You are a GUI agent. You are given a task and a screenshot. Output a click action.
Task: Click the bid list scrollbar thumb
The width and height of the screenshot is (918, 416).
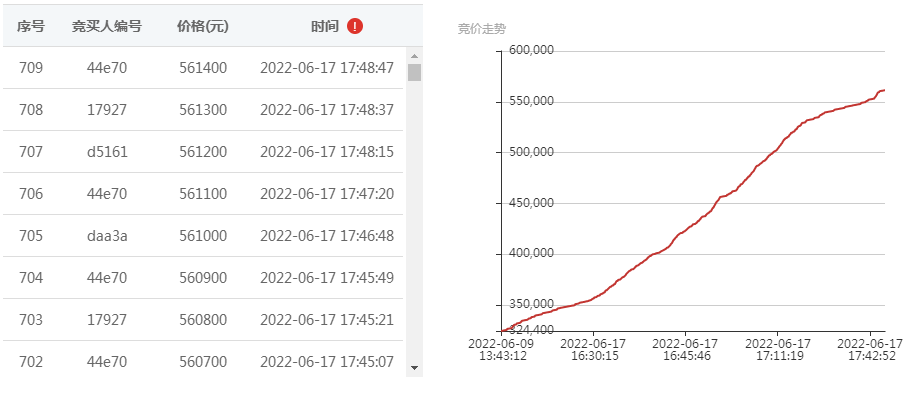(x=415, y=73)
